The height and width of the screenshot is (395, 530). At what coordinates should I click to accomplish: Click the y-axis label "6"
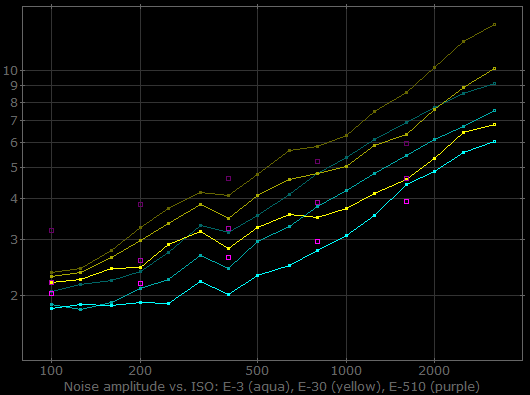click(x=14, y=142)
